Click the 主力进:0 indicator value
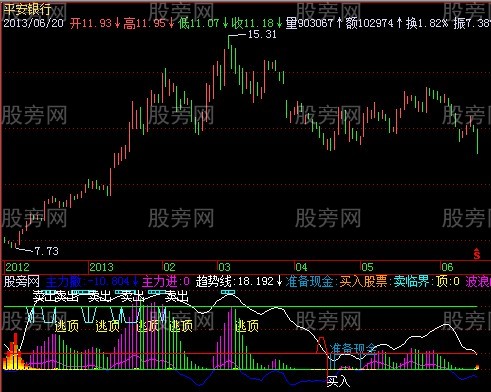Viewport: 491px width, 392px height. [x=166, y=282]
